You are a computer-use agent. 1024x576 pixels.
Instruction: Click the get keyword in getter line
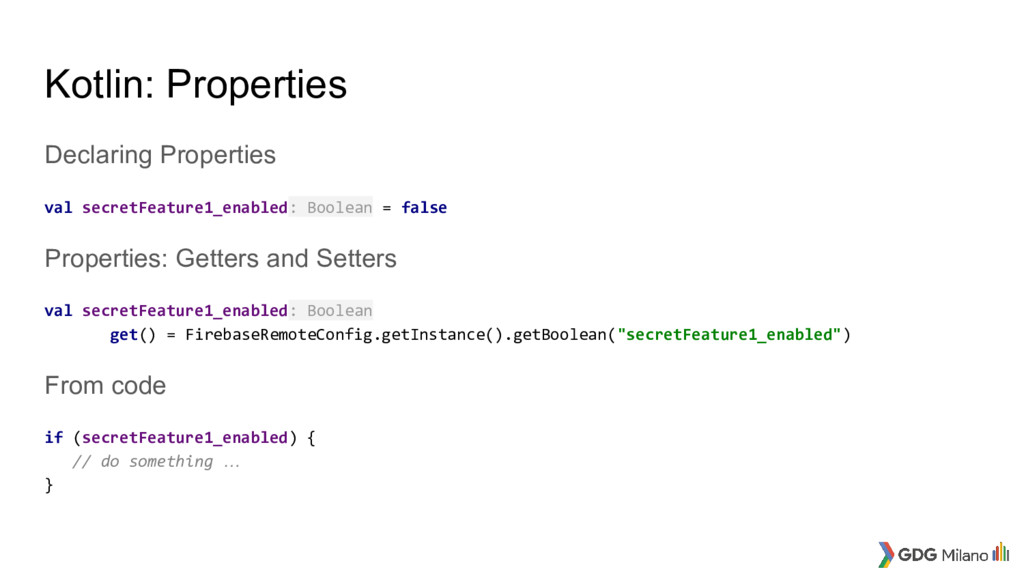click(x=123, y=335)
